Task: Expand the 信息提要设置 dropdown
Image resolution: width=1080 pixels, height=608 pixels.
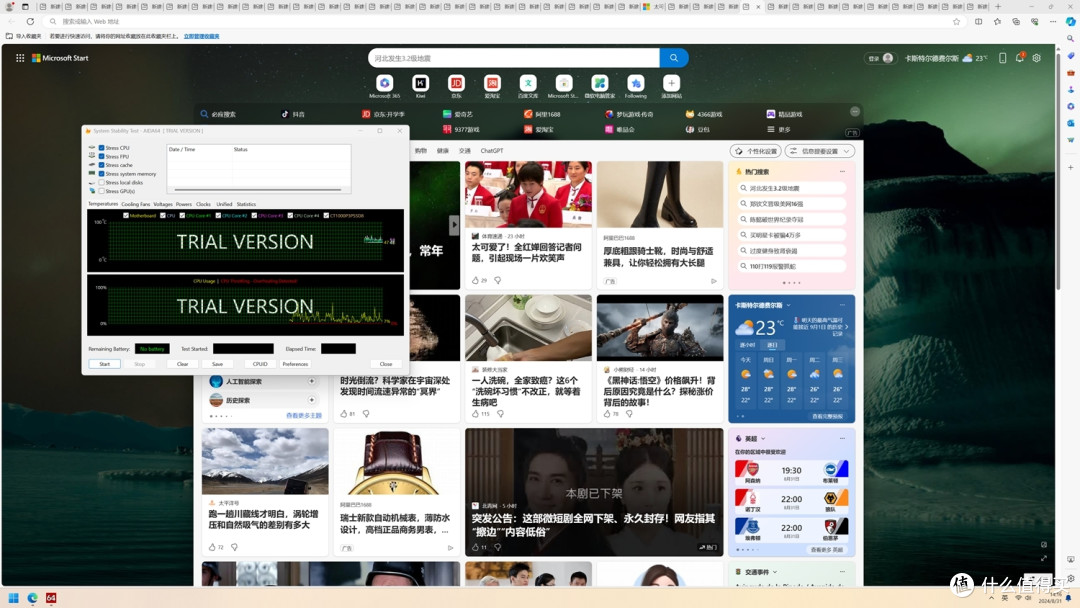Action: tap(820, 151)
